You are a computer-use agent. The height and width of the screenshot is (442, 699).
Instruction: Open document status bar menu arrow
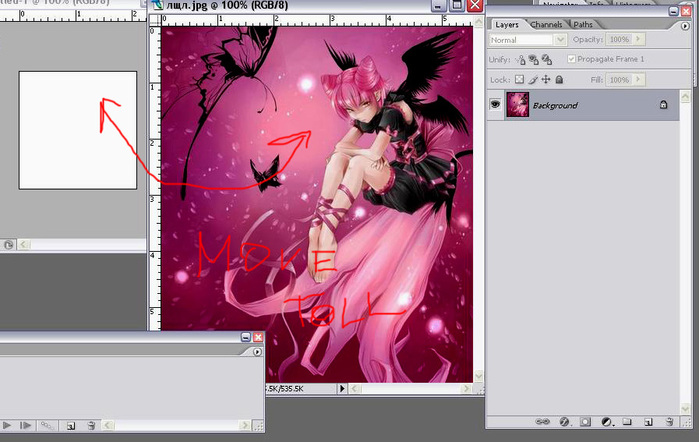point(342,388)
